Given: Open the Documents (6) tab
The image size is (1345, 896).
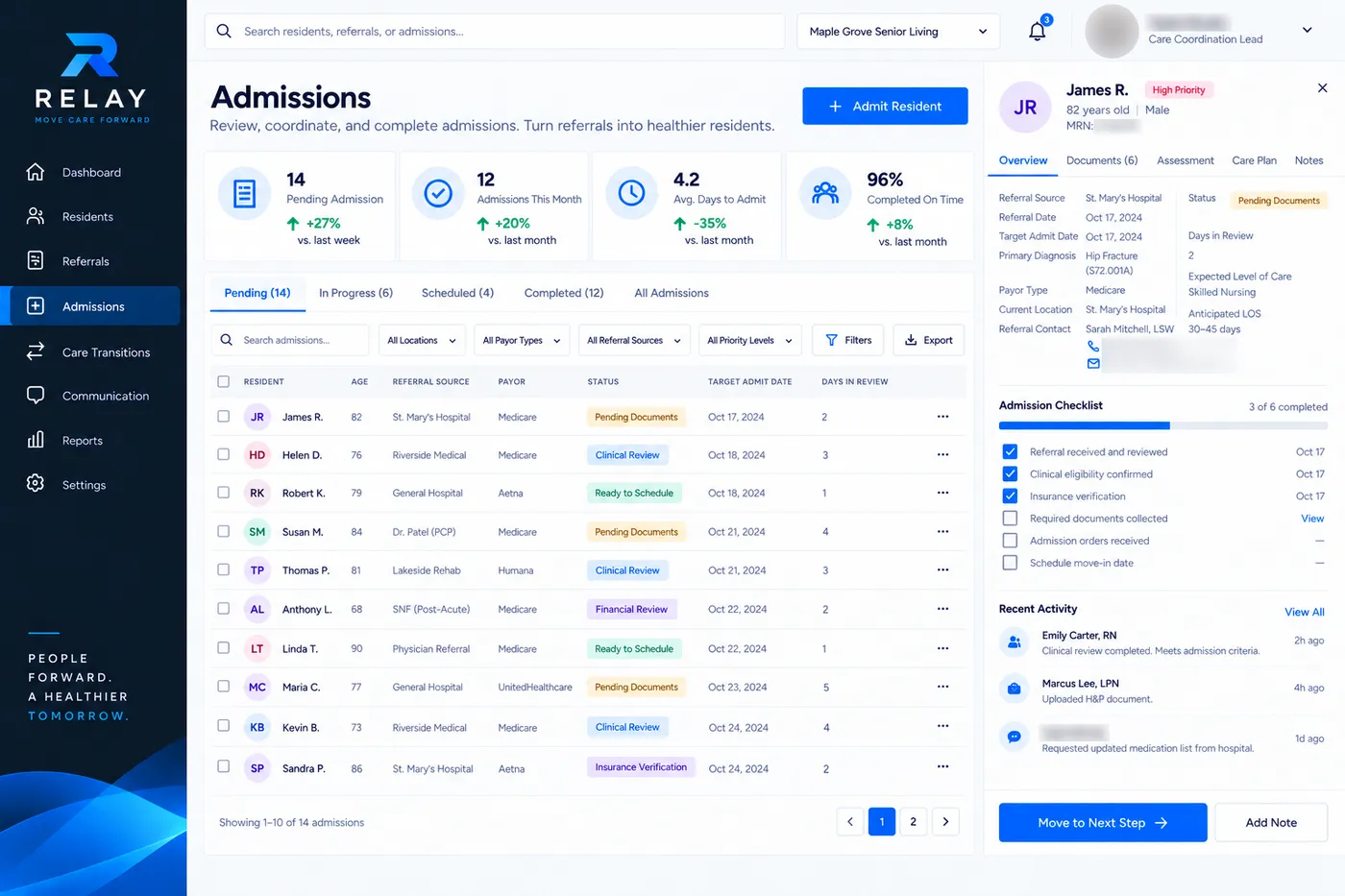Looking at the screenshot, I should [x=1102, y=160].
